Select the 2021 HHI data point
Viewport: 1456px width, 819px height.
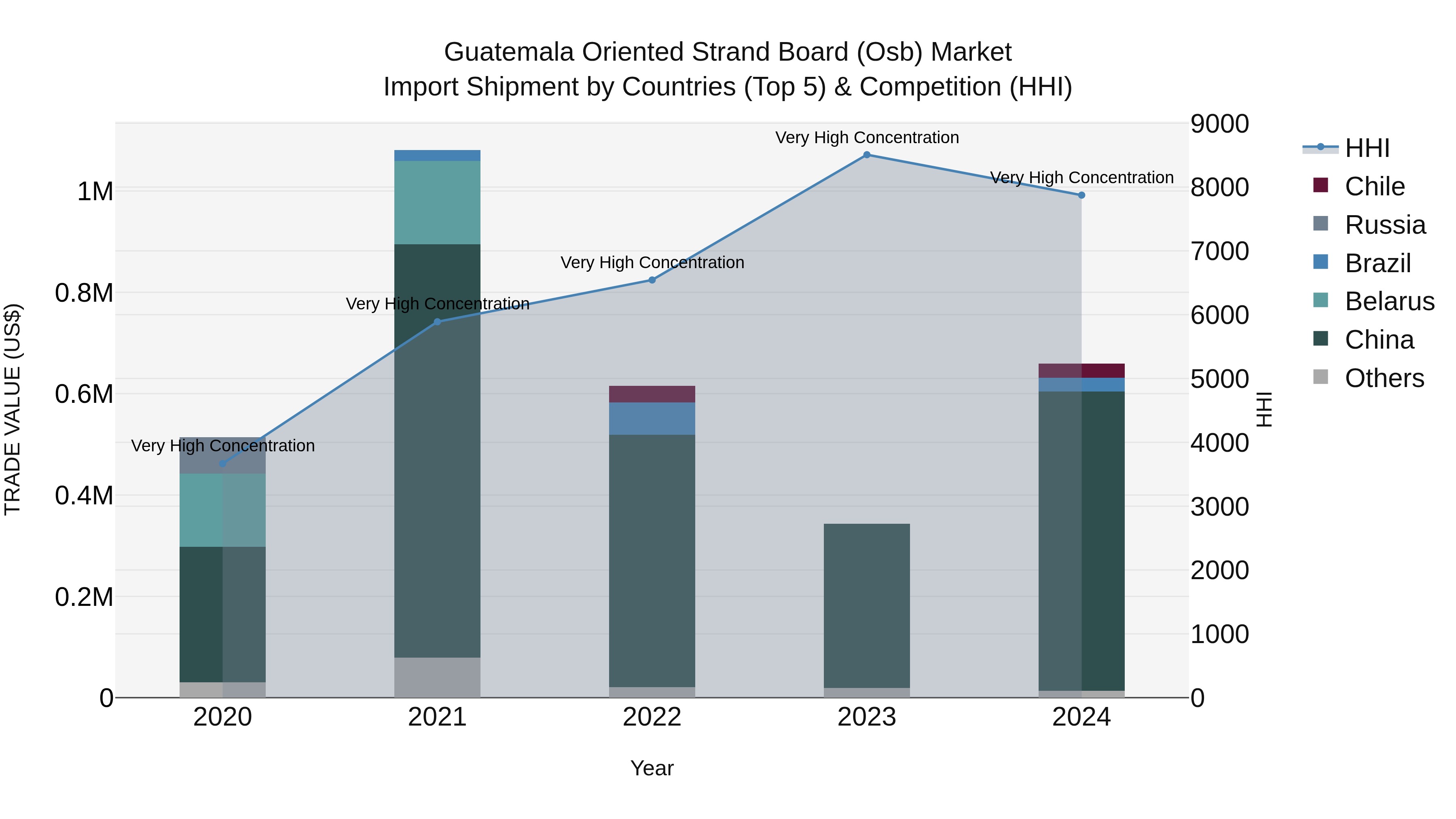click(x=438, y=322)
